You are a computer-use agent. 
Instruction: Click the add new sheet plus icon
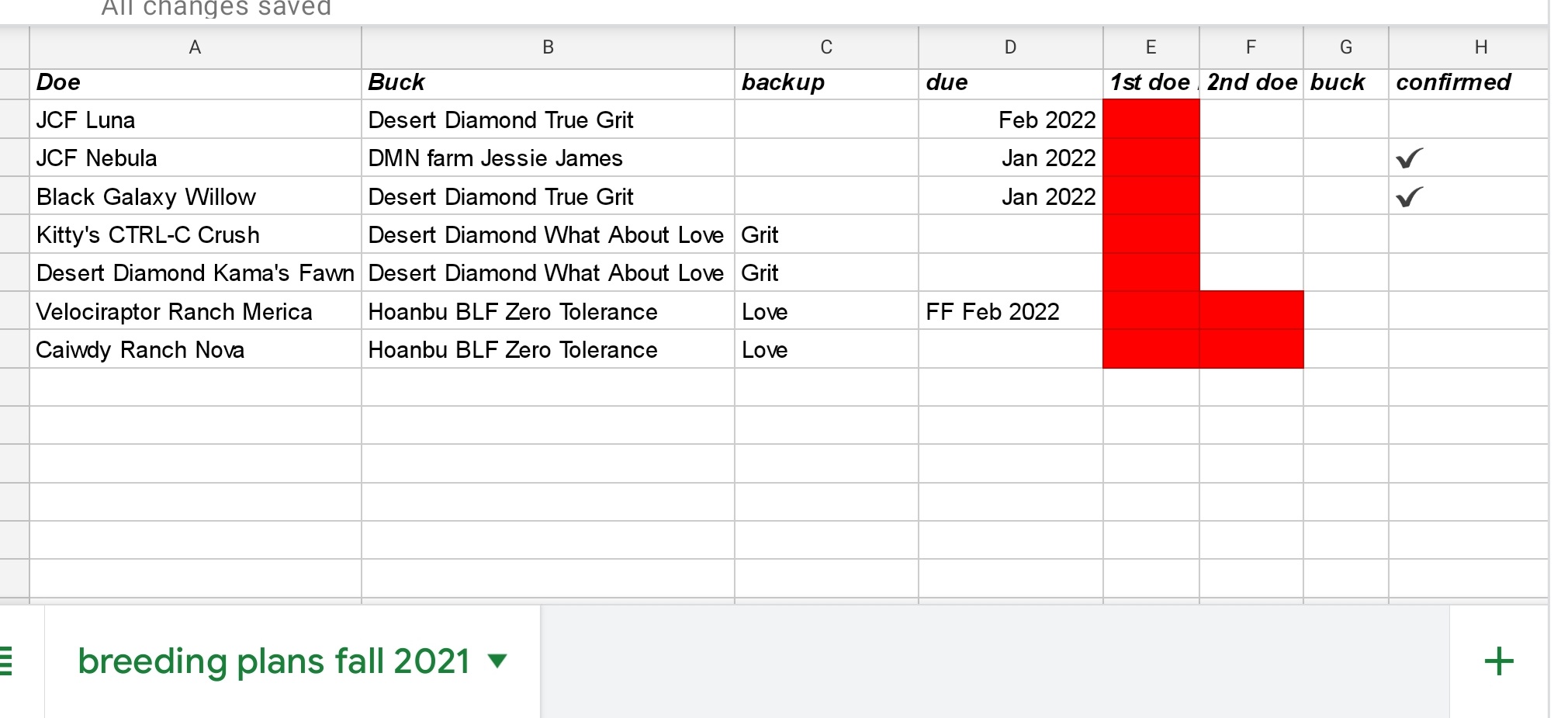coord(1498,661)
